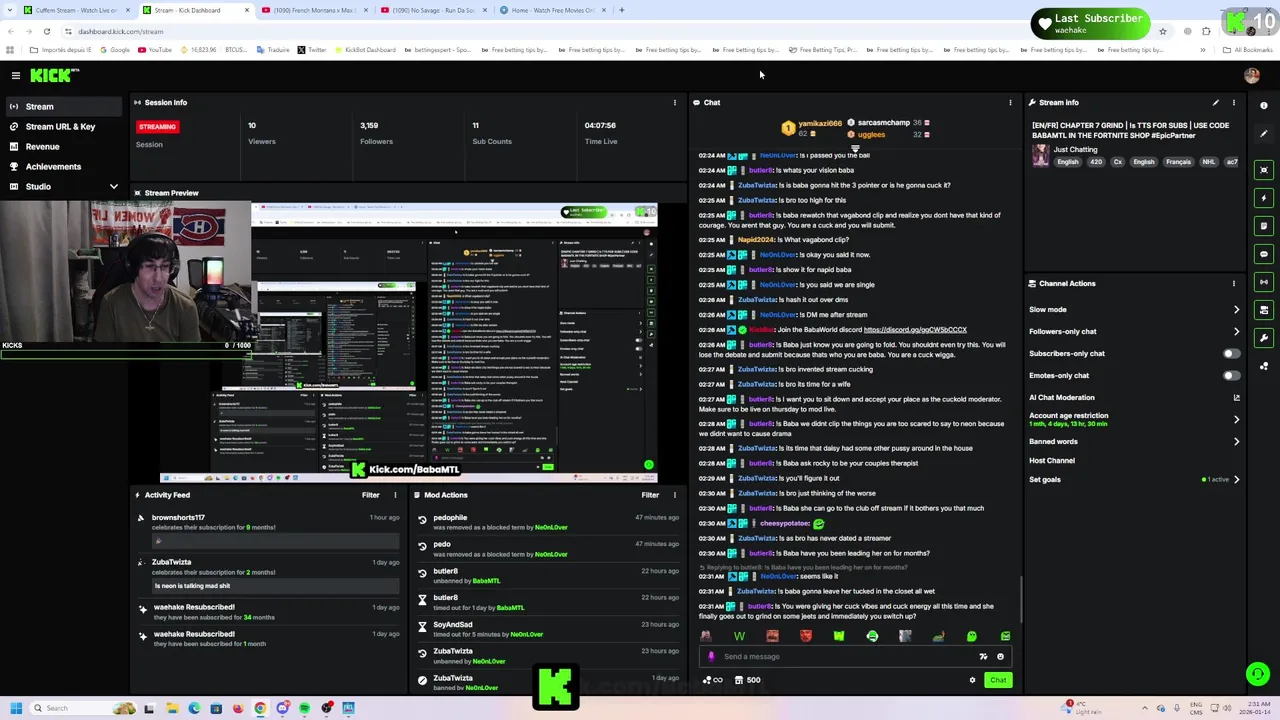
Task: Open the BabaWorld discord link in chat
Action: tap(915, 330)
